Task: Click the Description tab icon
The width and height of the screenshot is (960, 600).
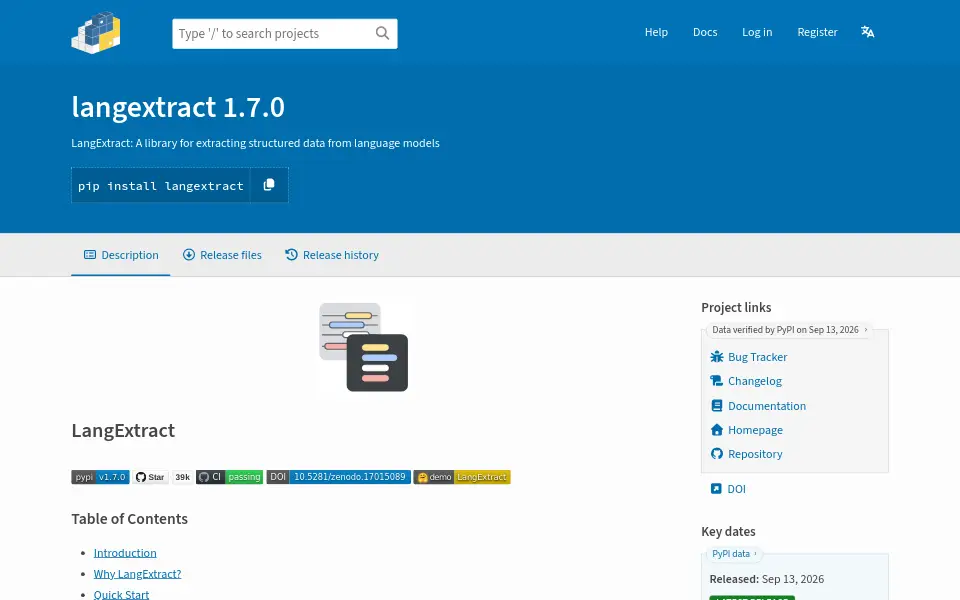Action: (90, 255)
